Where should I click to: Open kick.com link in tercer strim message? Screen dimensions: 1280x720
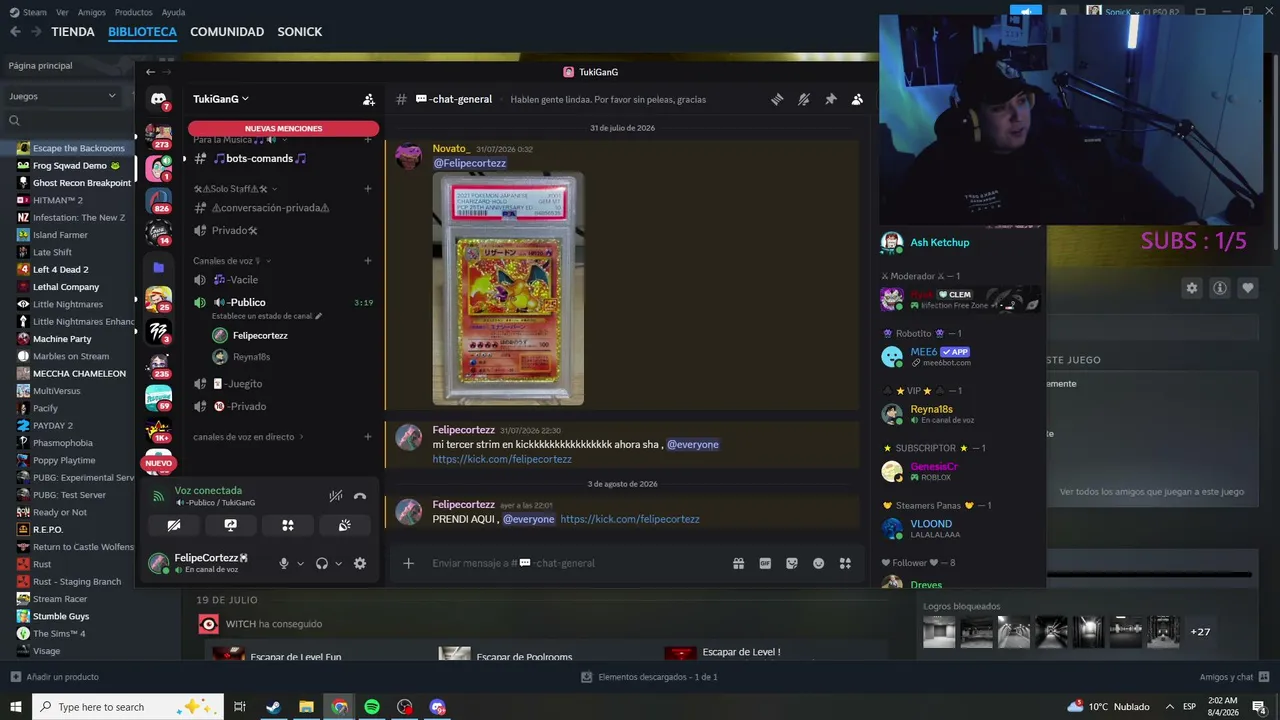(x=502, y=459)
